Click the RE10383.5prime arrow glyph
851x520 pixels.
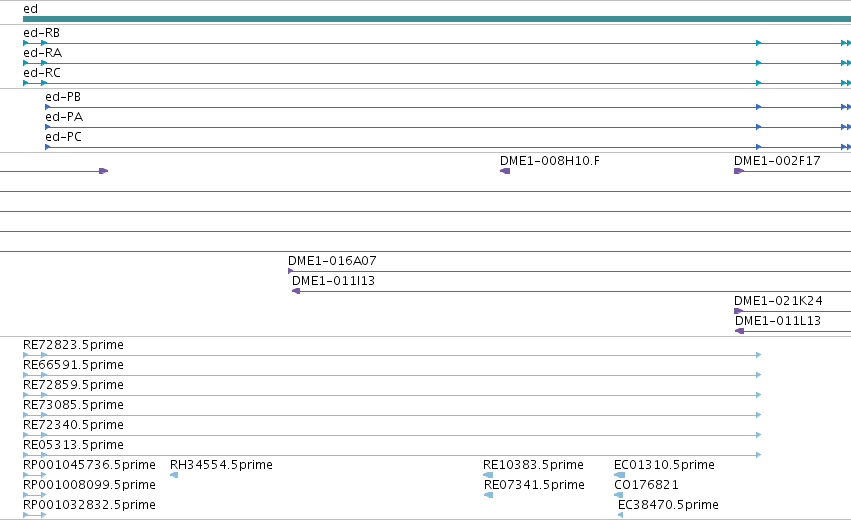click(x=488, y=475)
